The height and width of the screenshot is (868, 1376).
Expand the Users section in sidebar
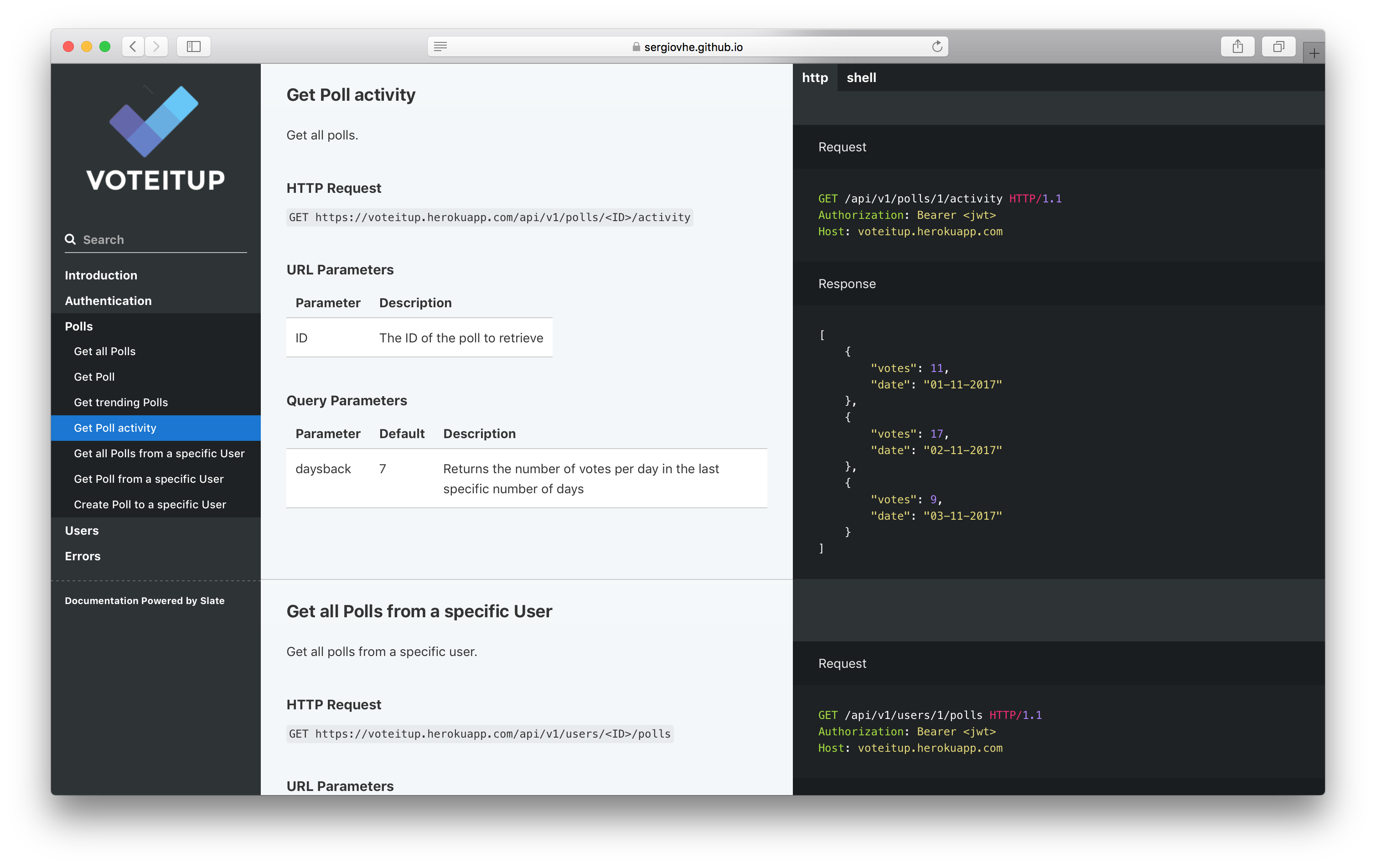pos(82,530)
